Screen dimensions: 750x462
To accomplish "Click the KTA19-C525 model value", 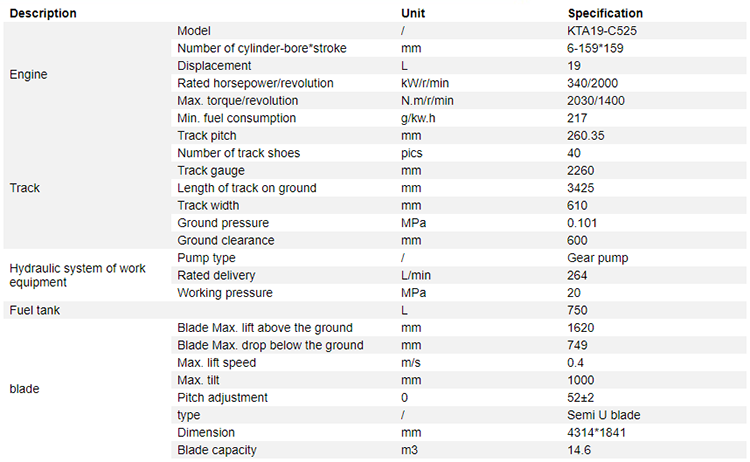I will click(x=602, y=31).
